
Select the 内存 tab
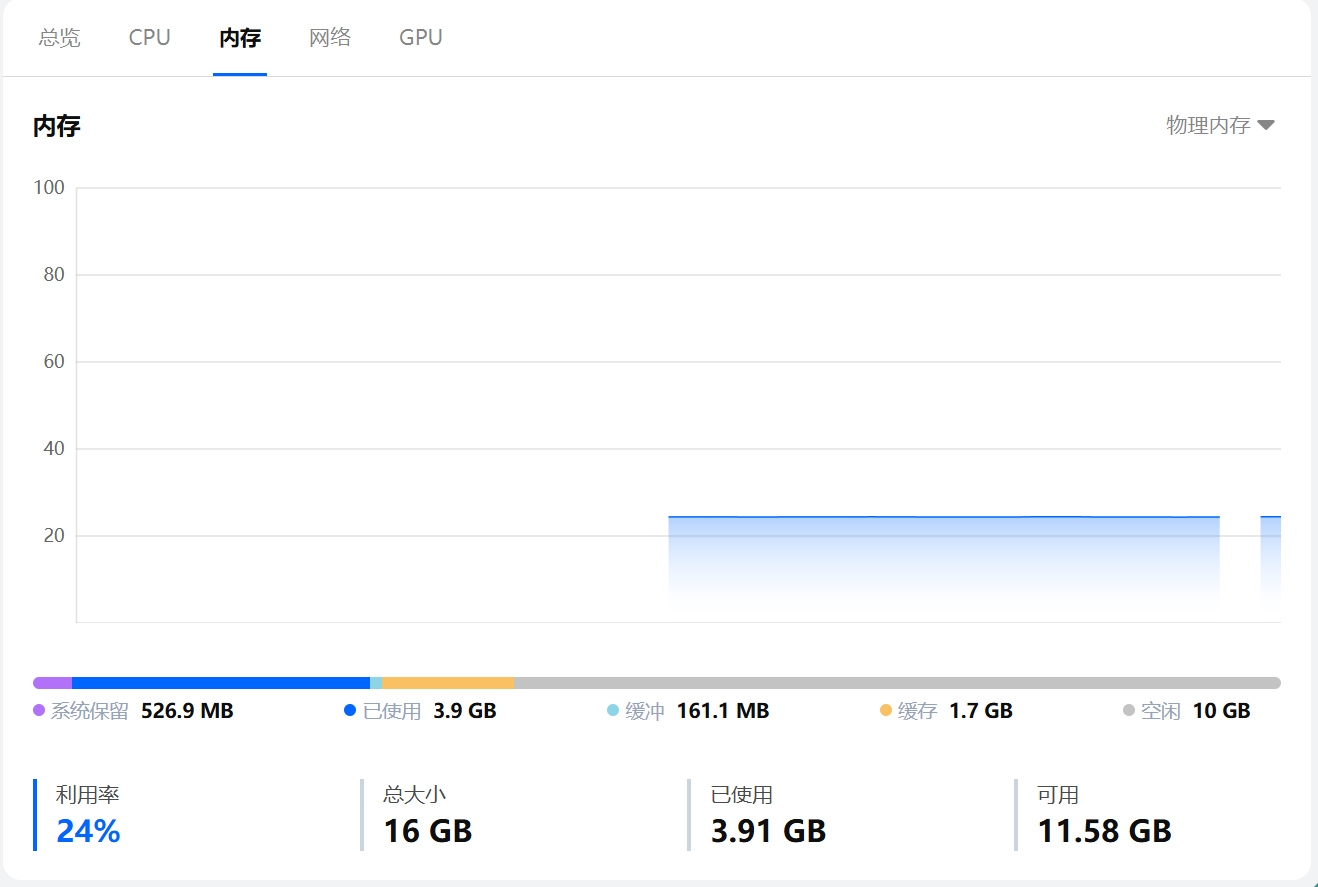click(x=240, y=38)
